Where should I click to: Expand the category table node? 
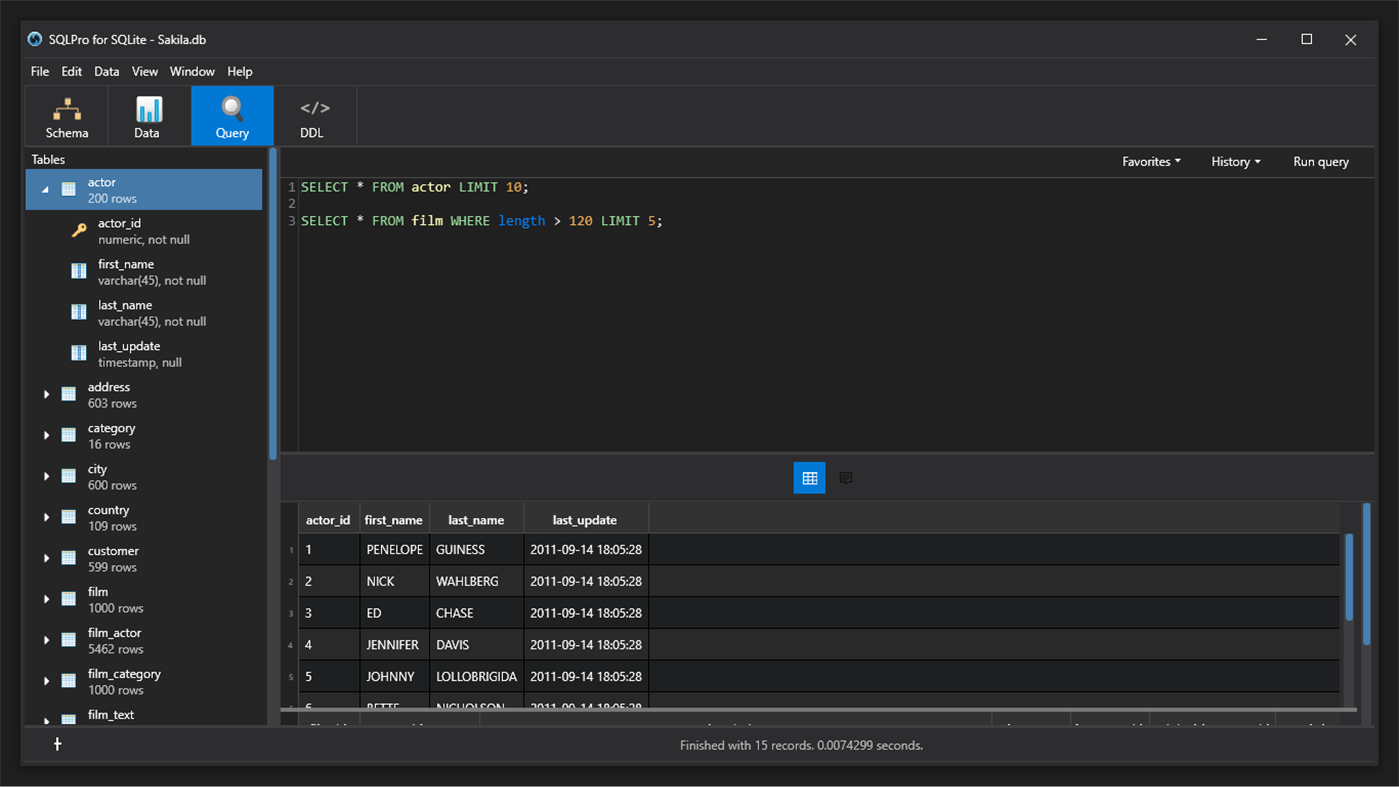[x=46, y=435]
